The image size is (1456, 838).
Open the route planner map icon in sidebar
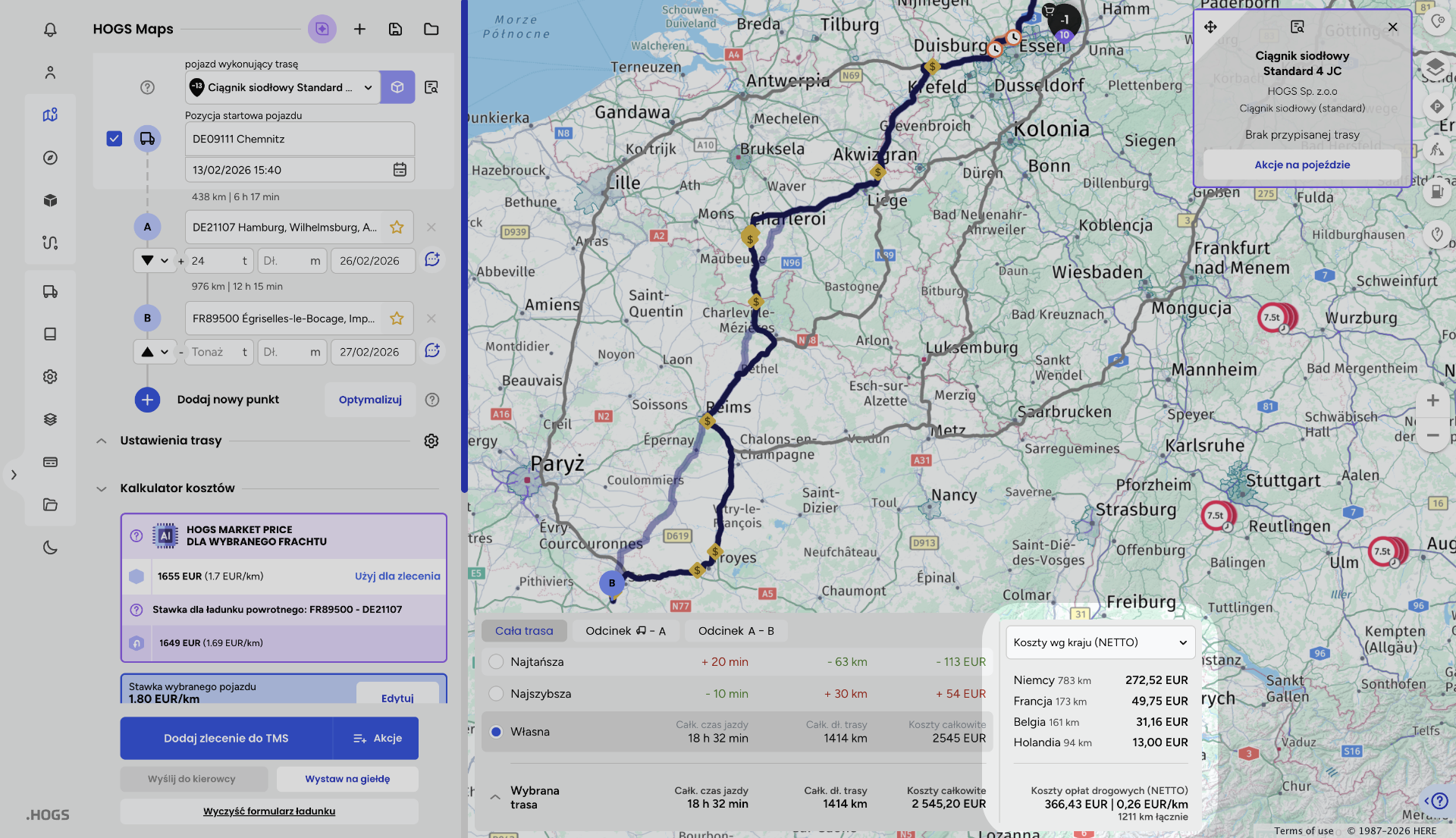[50, 115]
